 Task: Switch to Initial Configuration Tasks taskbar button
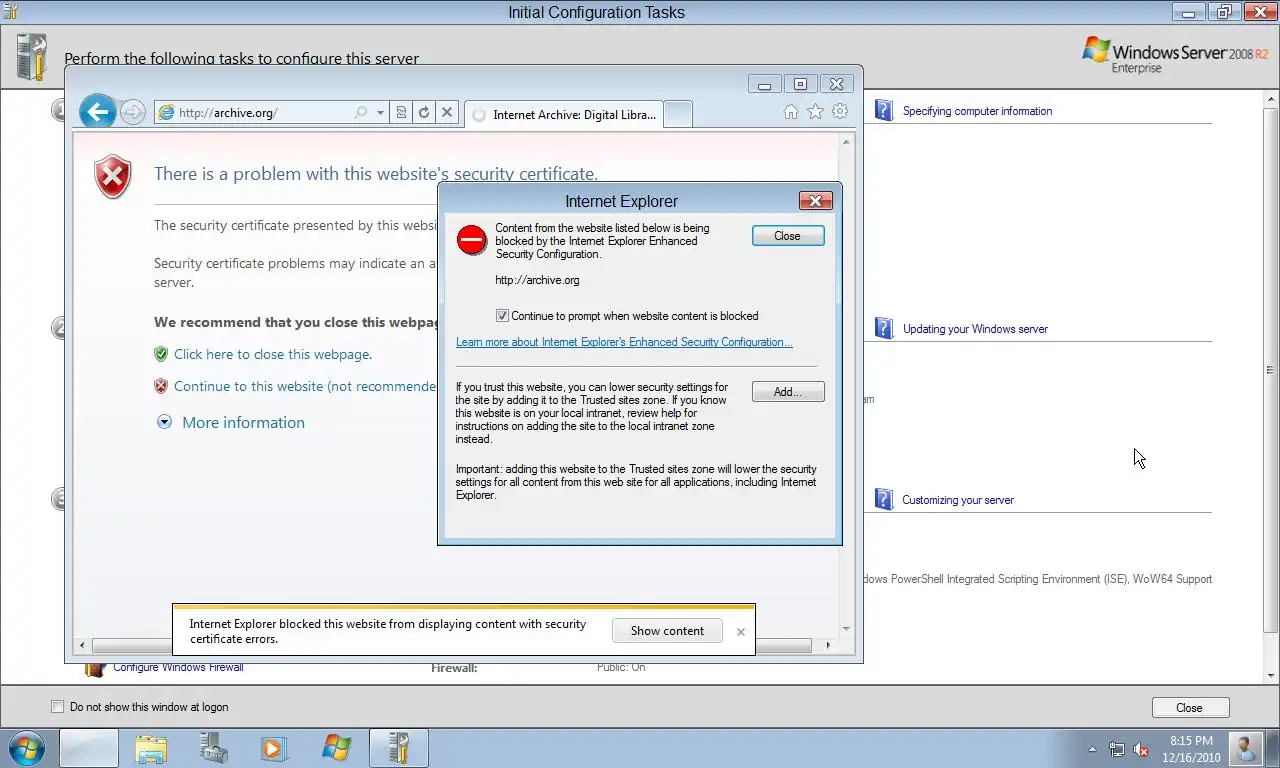point(398,748)
